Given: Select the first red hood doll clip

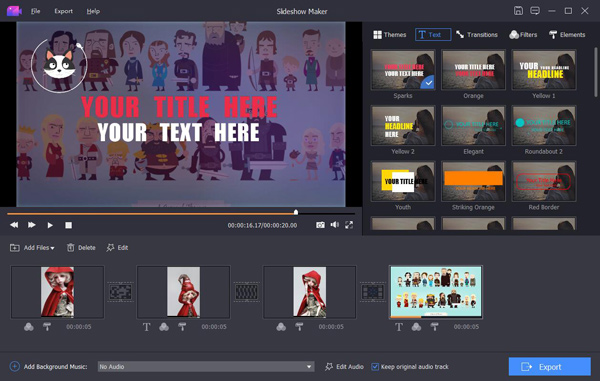Looking at the screenshot, I should tap(57, 292).
